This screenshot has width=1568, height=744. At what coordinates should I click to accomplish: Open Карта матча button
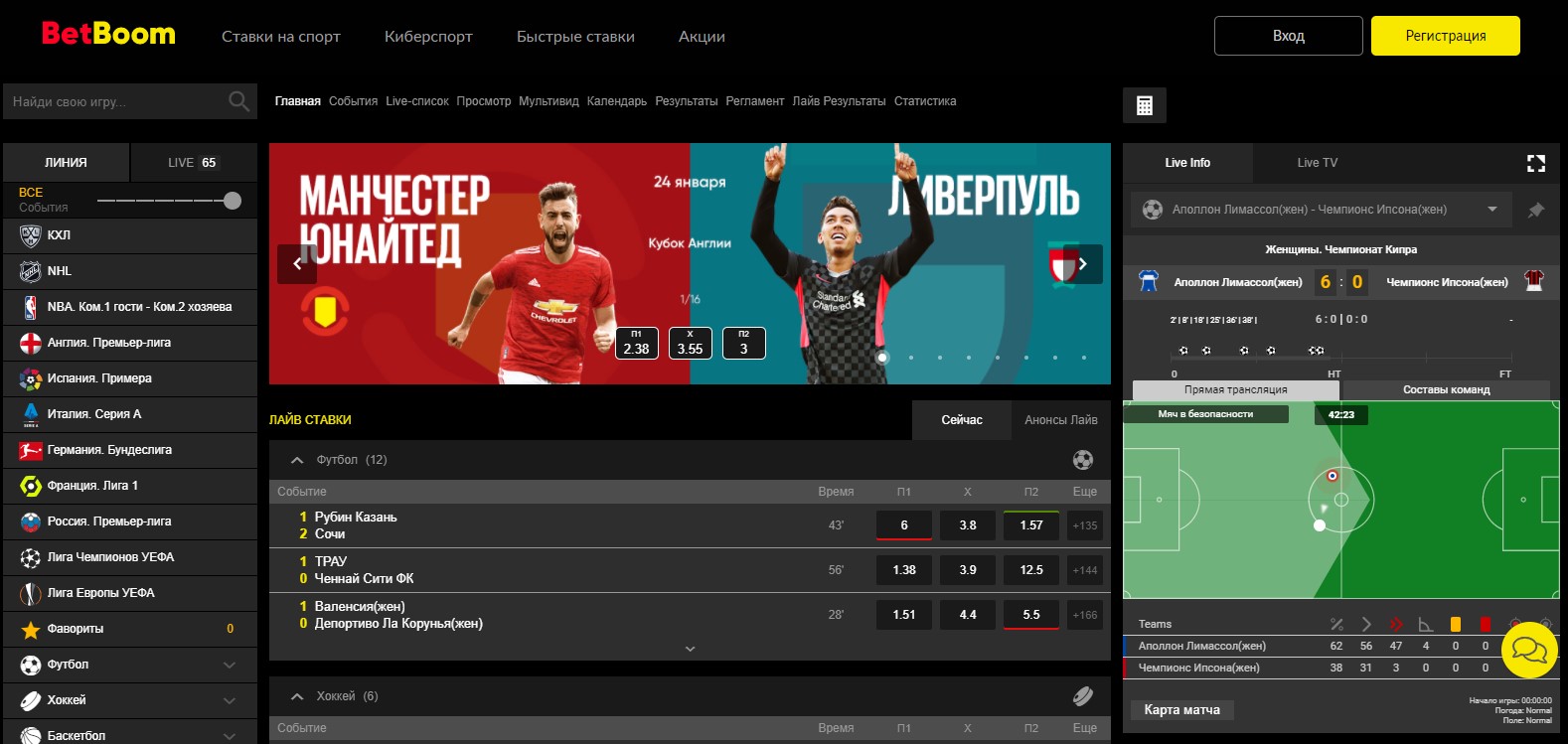pyautogui.click(x=1181, y=710)
